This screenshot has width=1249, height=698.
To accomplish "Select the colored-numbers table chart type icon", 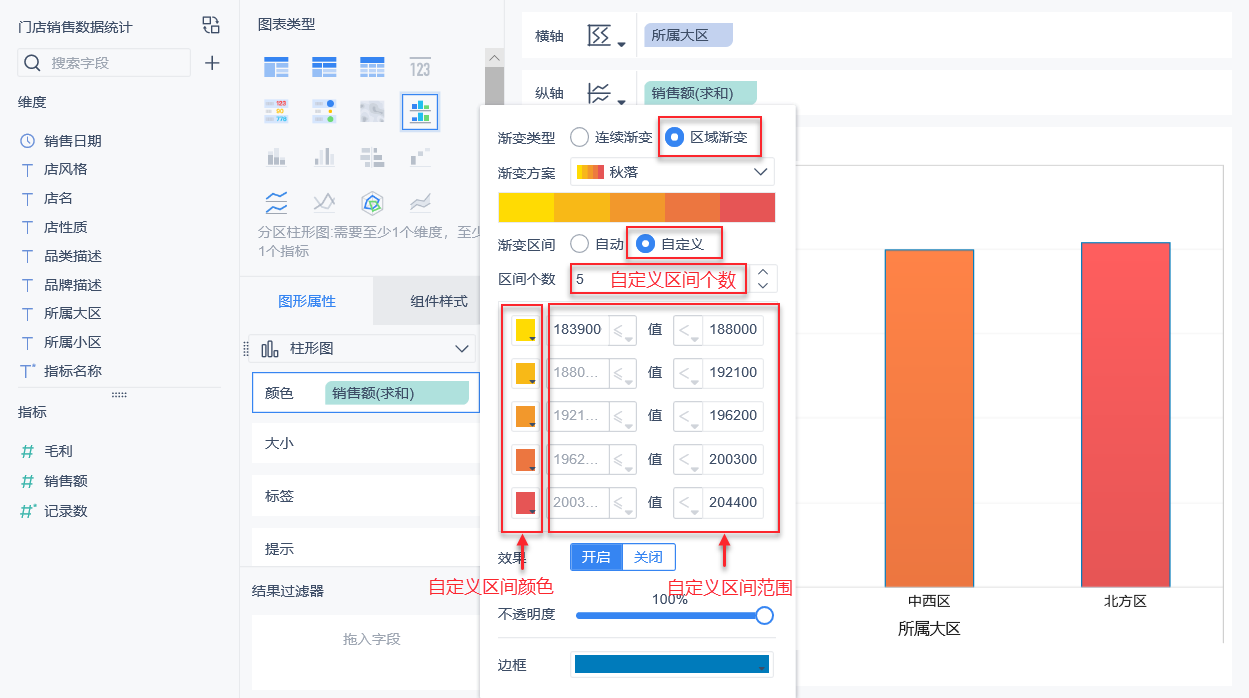I will pyautogui.click(x=276, y=111).
